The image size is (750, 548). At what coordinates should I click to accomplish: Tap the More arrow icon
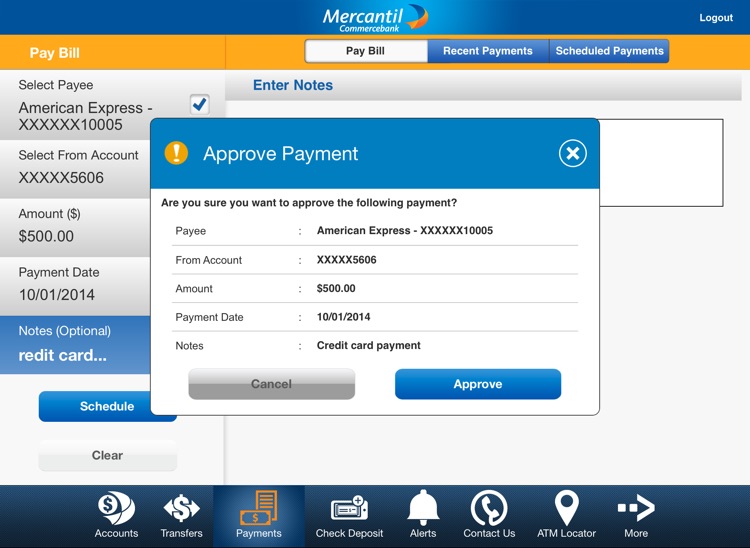point(636,515)
